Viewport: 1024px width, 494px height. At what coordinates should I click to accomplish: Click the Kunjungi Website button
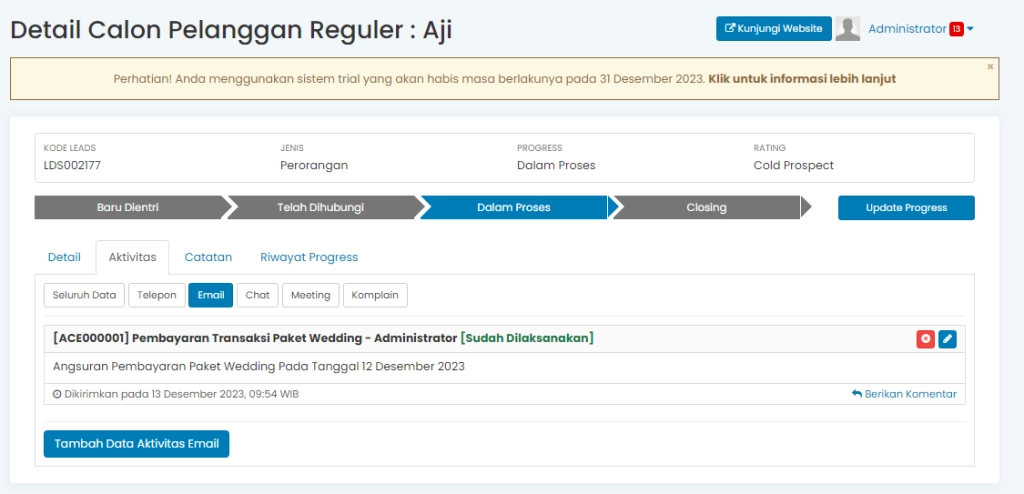pyautogui.click(x=773, y=29)
